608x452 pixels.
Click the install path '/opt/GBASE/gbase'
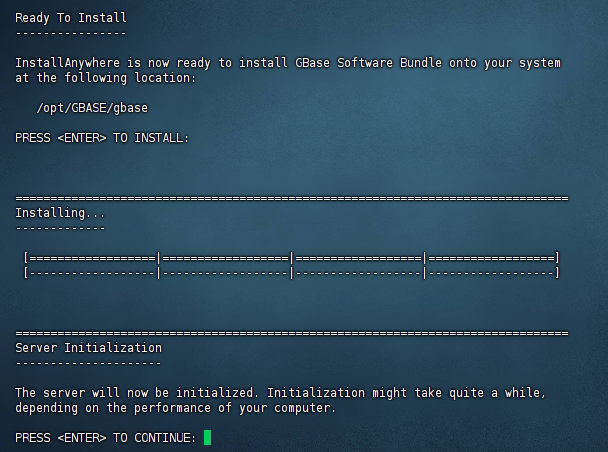[x=92, y=107]
